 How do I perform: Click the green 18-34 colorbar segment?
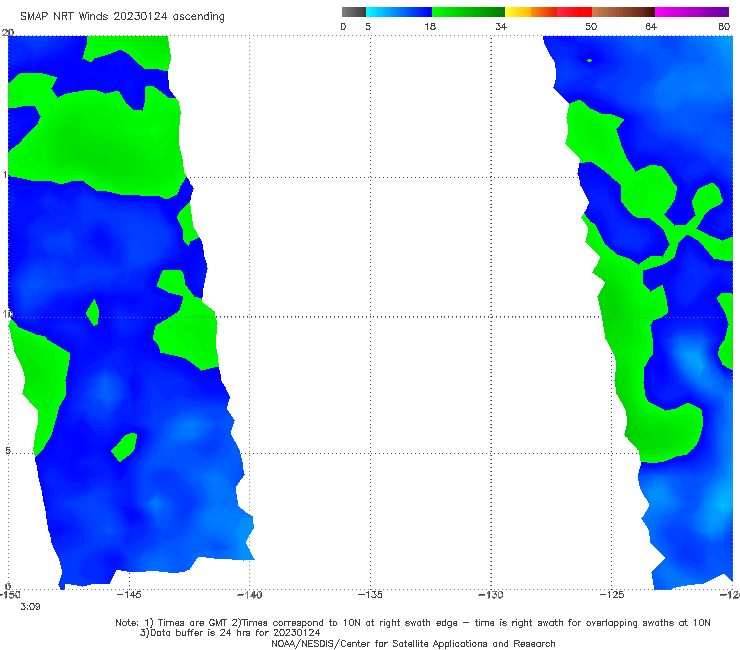(x=468, y=12)
